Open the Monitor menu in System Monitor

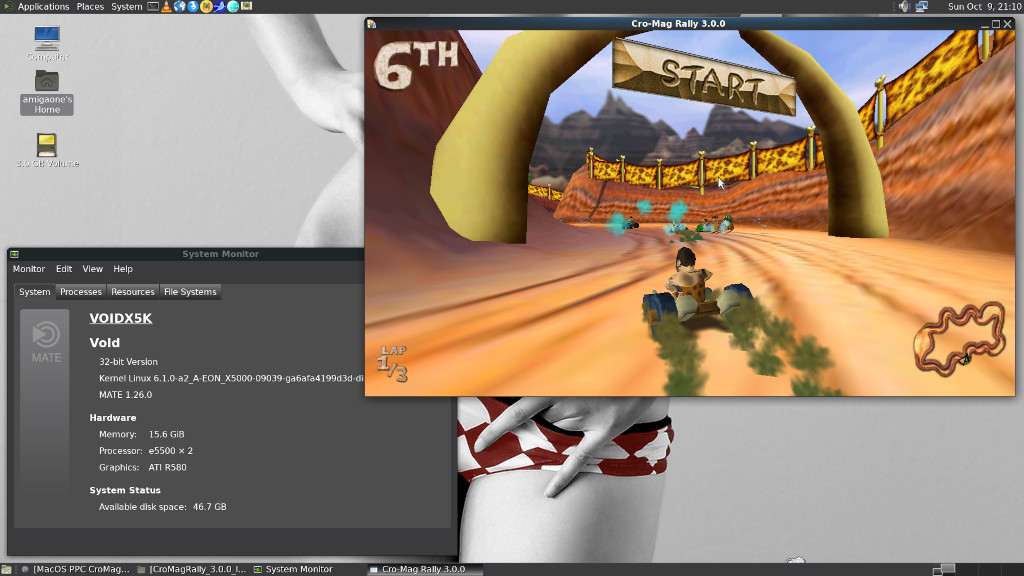click(29, 269)
